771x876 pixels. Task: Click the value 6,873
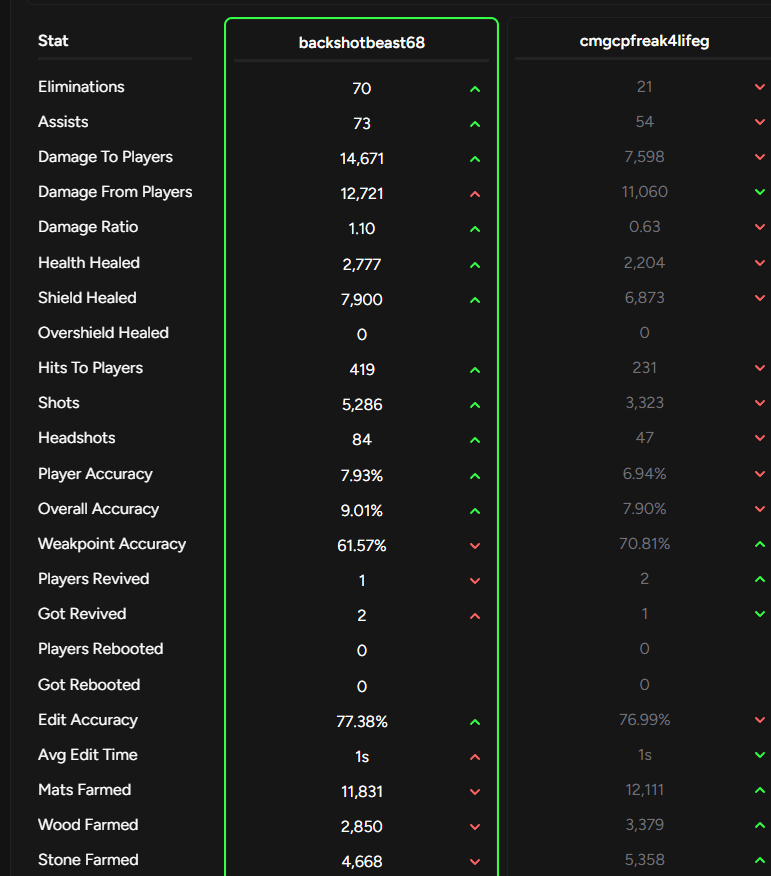tap(644, 298)
